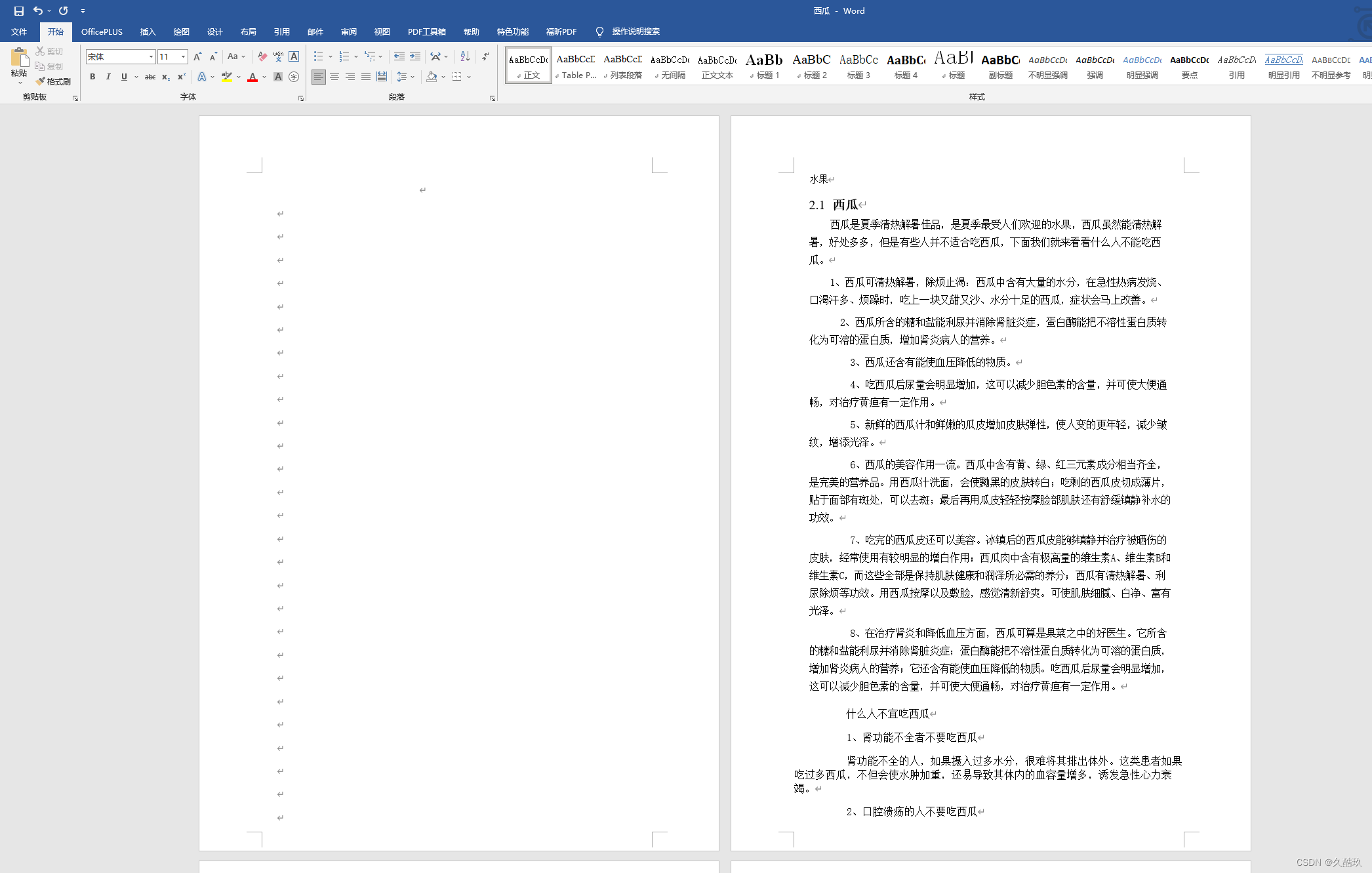Click the 操作说明搜索 search box
The image size is (1372, 873).
(x=635, y=31)
